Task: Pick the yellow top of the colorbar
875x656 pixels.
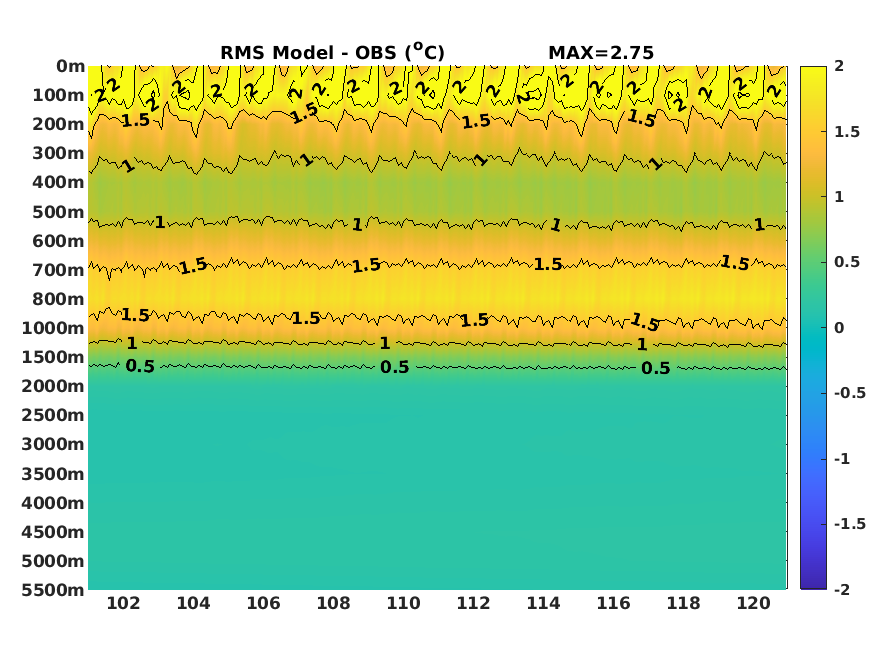Action: [813, 71]
